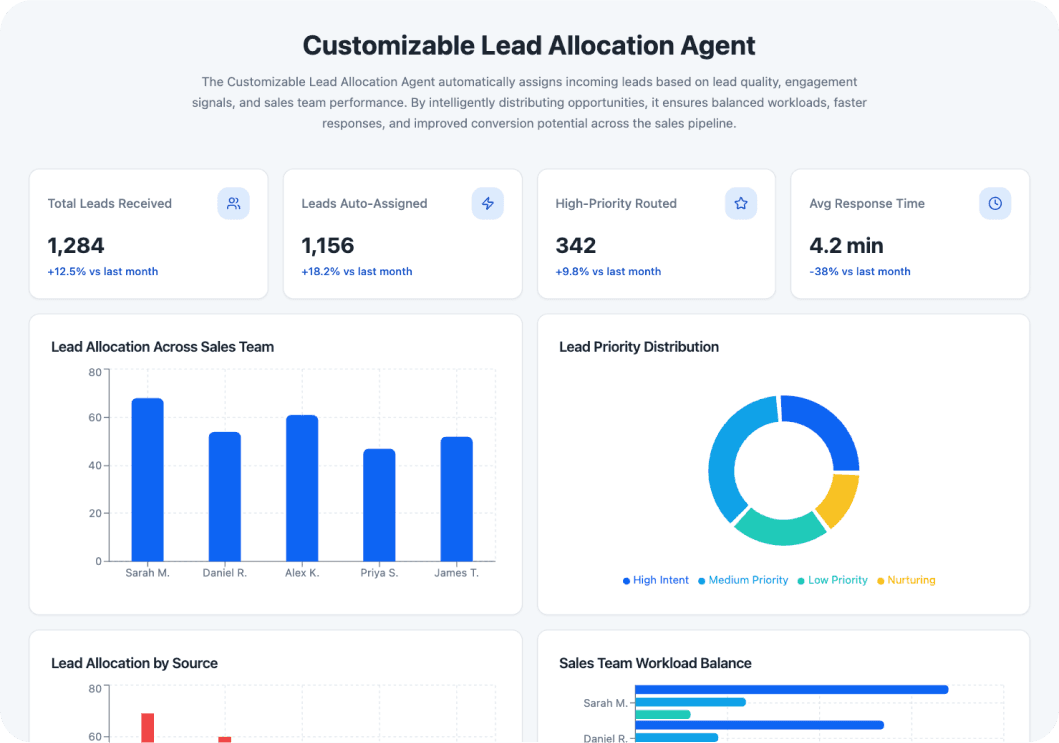1059x743 pixels.
Task: Click the clock icon on Avg Response Time card
Action: coord(995,203)
